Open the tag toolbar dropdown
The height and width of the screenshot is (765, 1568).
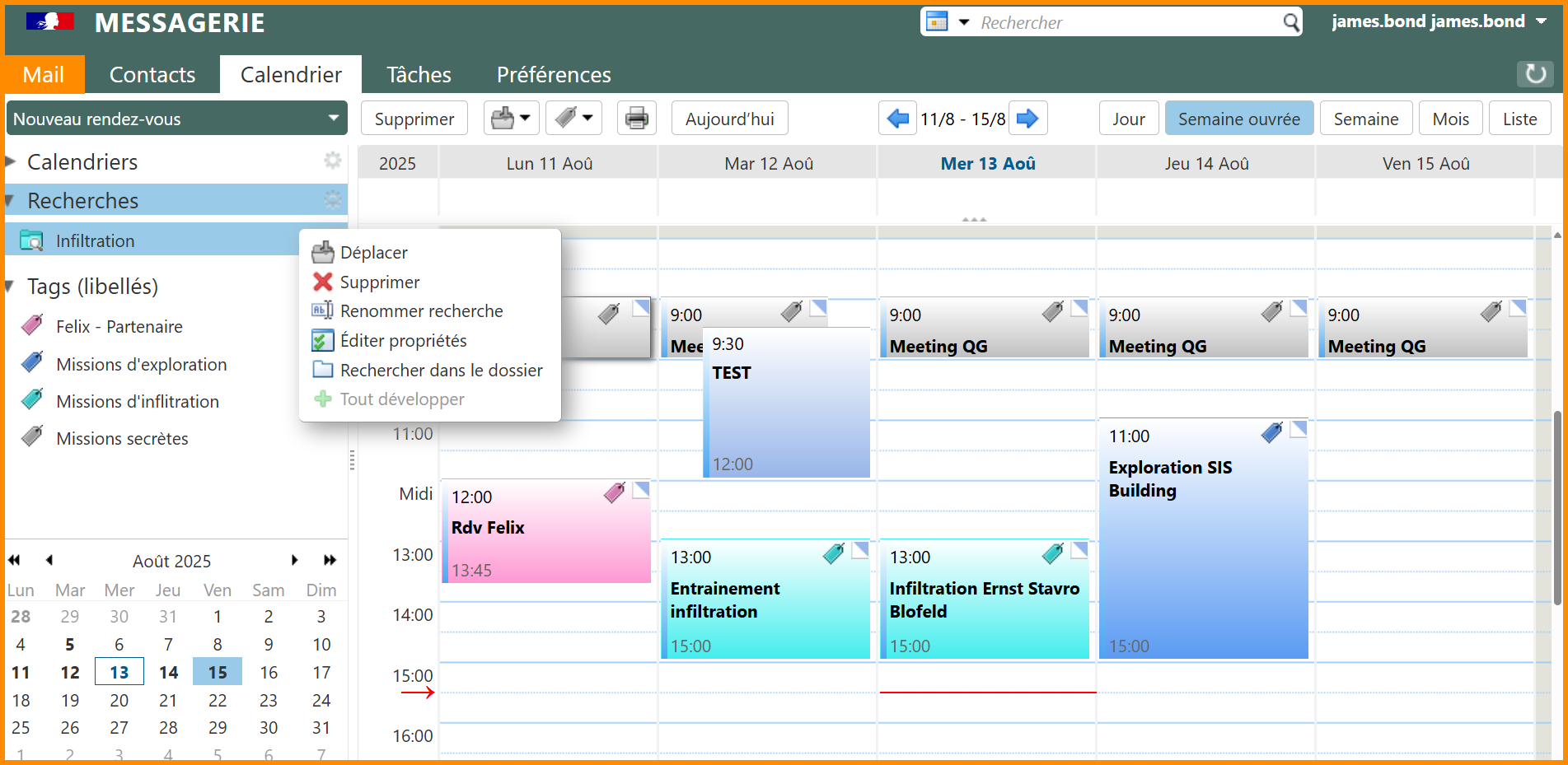587,119
